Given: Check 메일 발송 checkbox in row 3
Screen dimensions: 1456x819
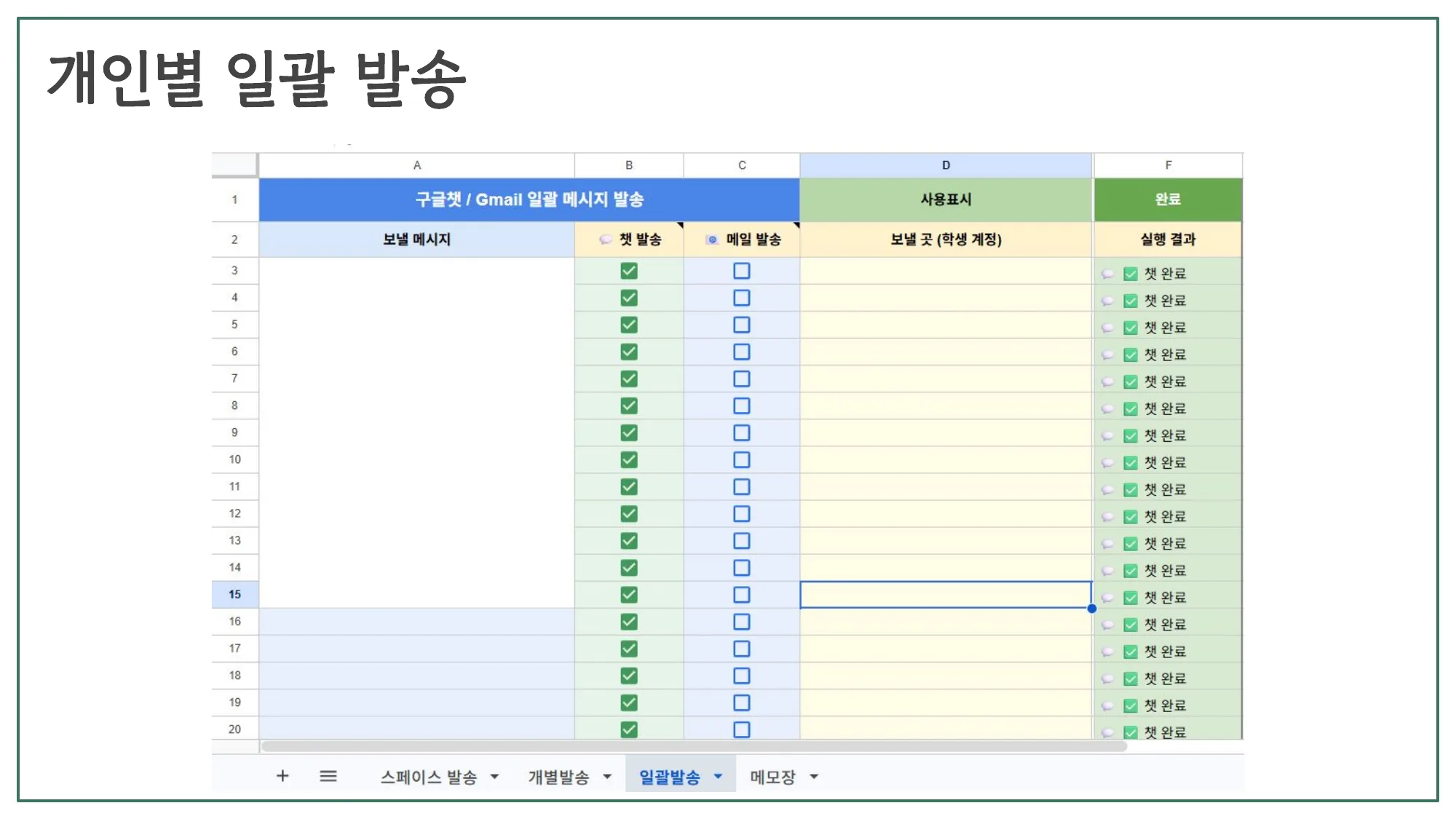Looking at the screenshot, I should click(742, 271).
